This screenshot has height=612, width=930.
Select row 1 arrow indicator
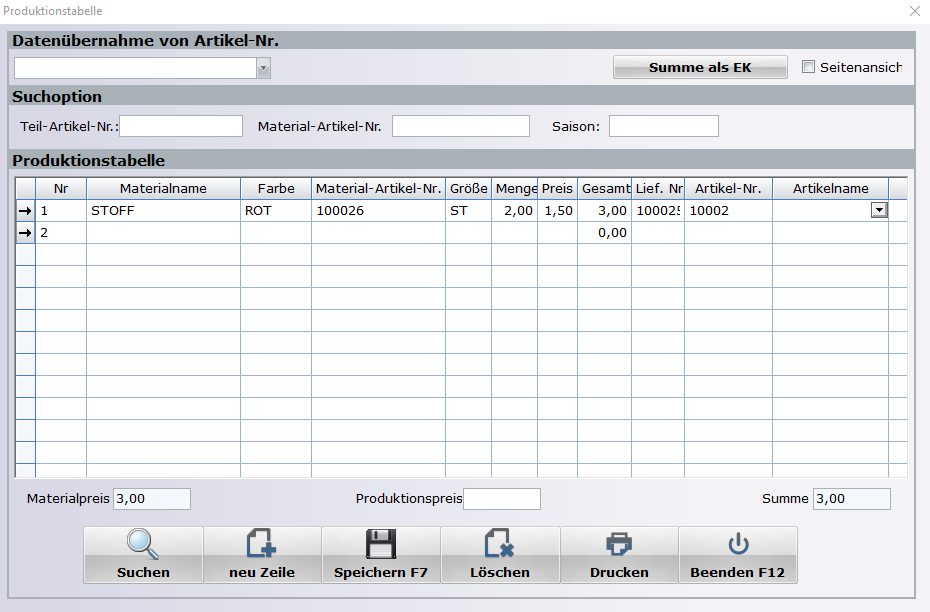click(x=25, y=211)
